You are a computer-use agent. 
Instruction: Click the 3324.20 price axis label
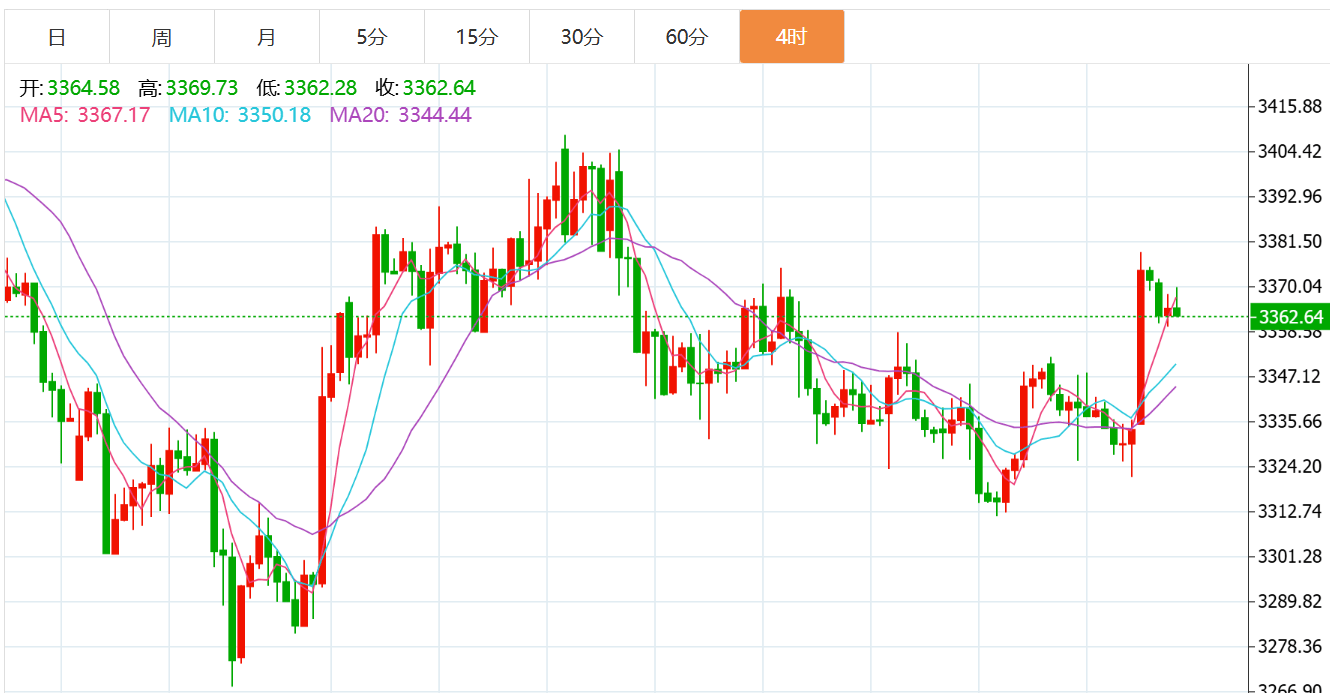pyautogui.click(x=1289, y=466)
